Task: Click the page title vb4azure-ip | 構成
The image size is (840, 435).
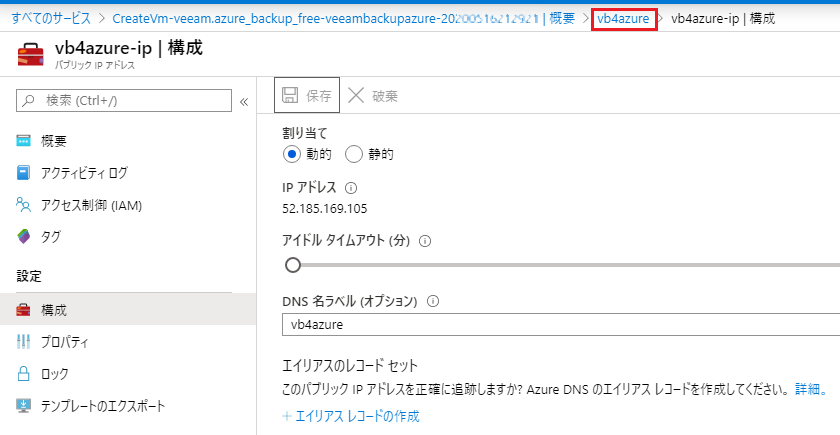Action: (x=129, y=48)
